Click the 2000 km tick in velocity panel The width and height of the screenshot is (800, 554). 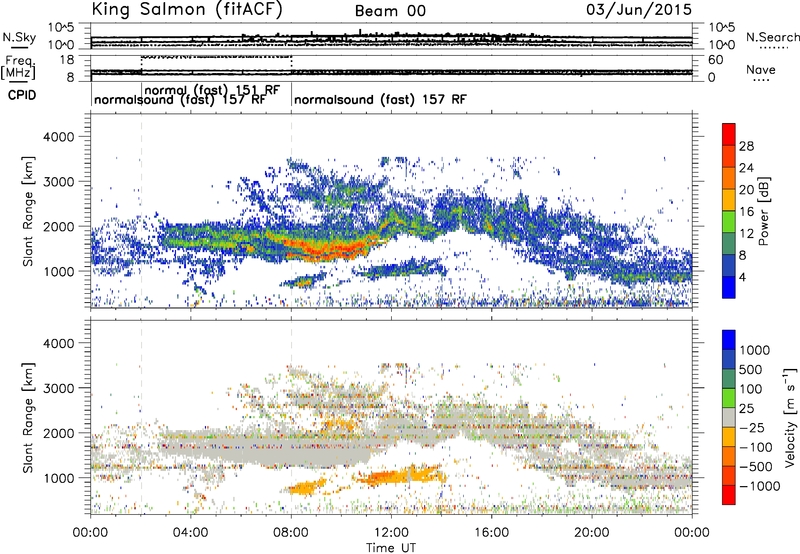(x=58, y=433)
